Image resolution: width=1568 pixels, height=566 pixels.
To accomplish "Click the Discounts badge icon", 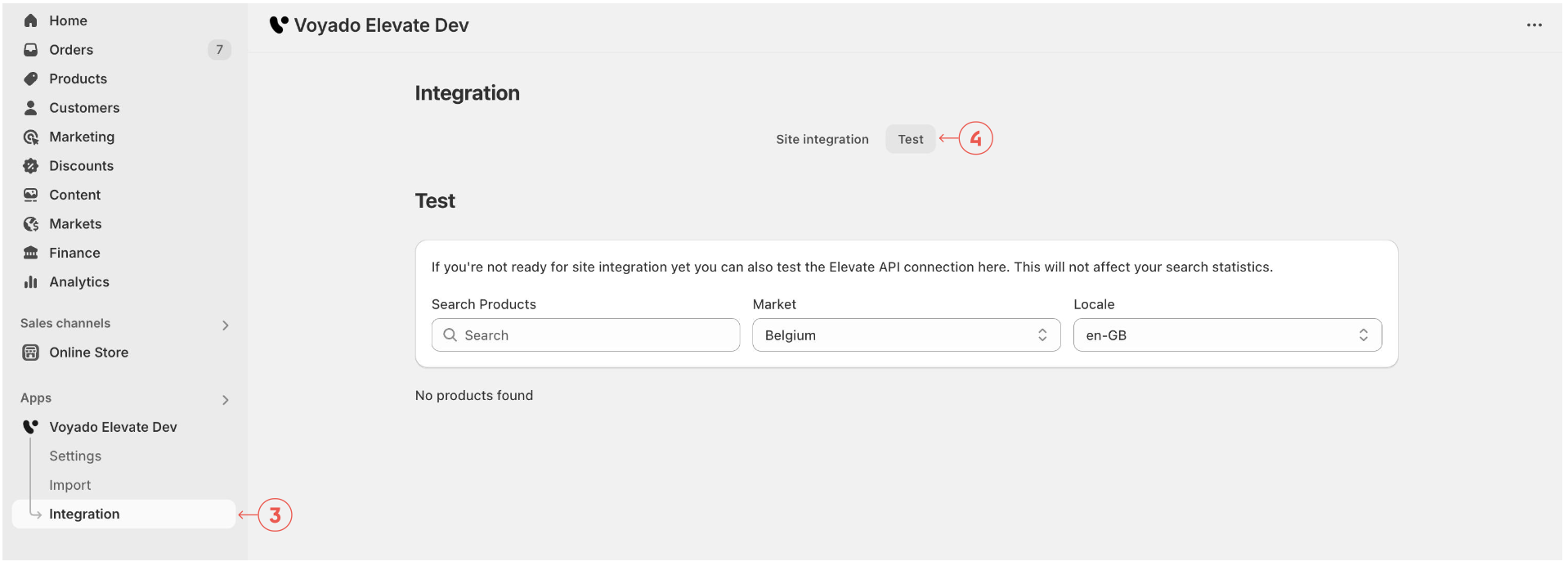I will tap(31, 166).
